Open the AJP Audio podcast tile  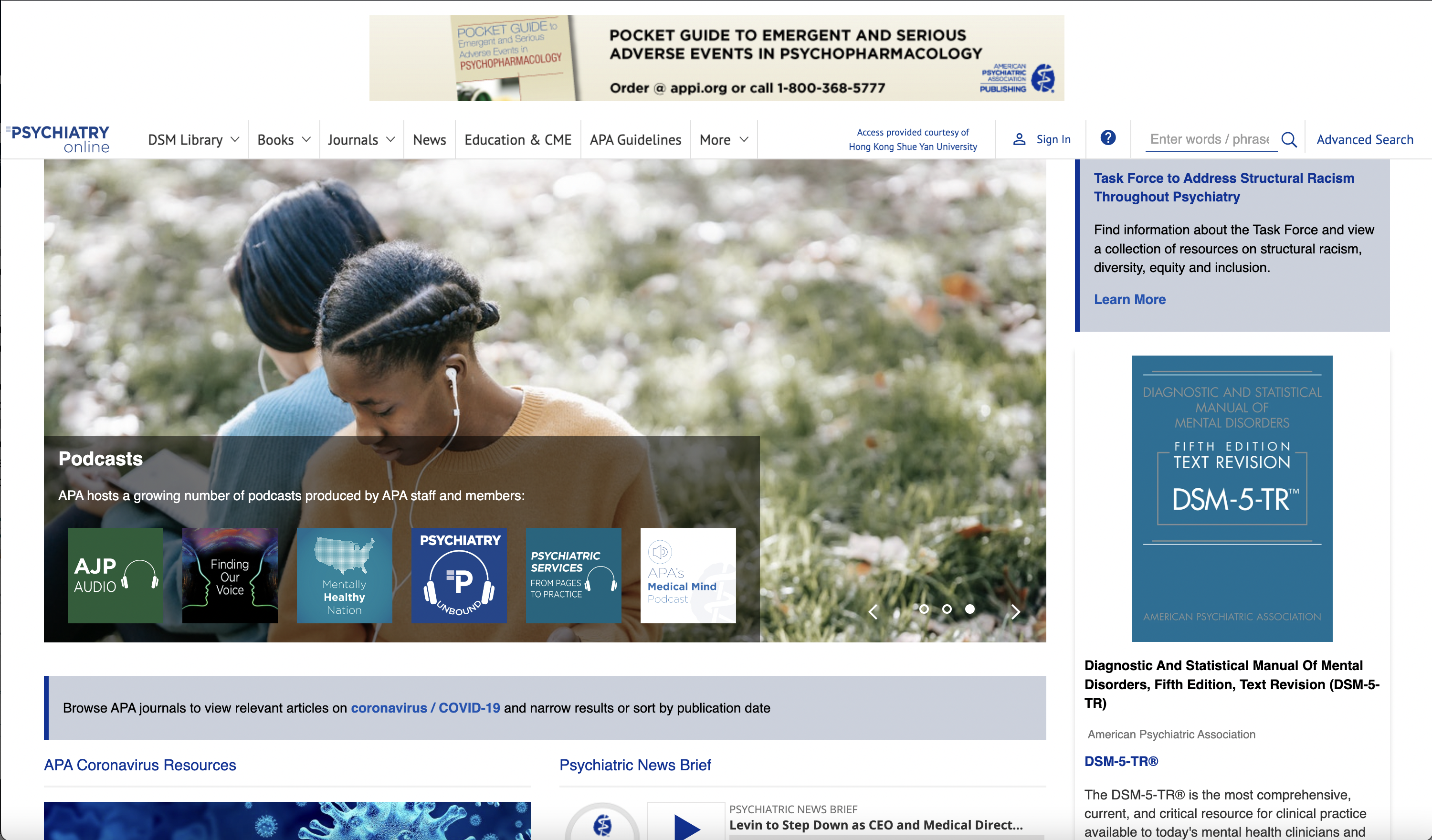tap(116, 575)
